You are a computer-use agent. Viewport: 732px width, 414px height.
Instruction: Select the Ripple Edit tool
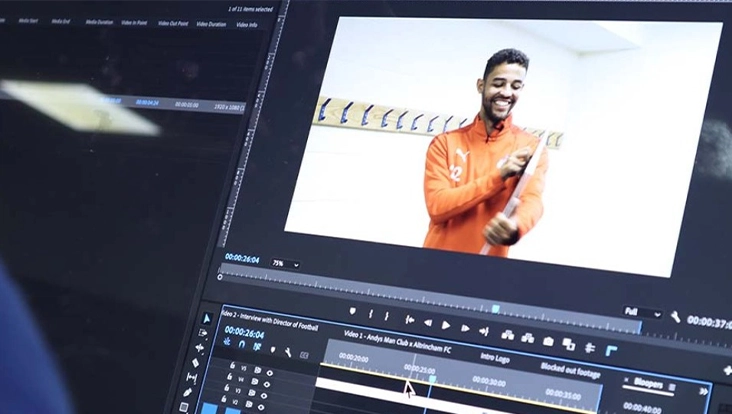tap(199, 348)
